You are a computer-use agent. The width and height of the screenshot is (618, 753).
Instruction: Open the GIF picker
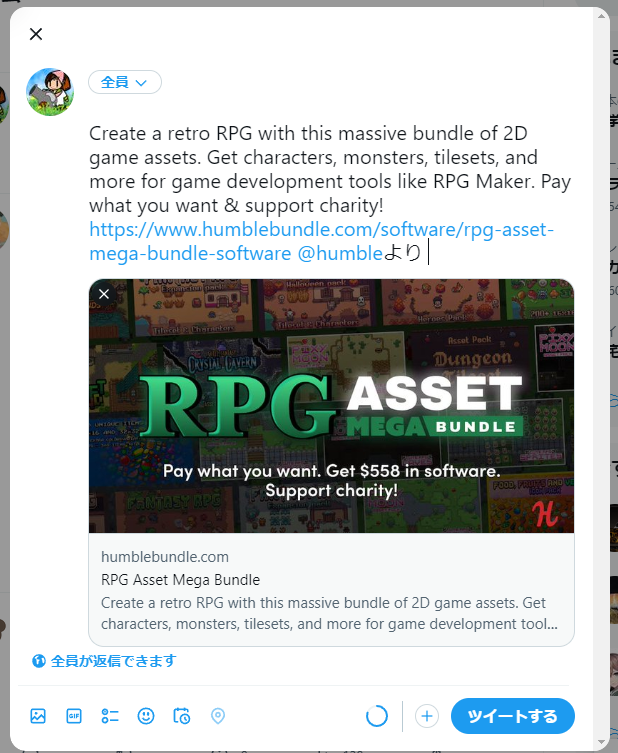[74, 716]
